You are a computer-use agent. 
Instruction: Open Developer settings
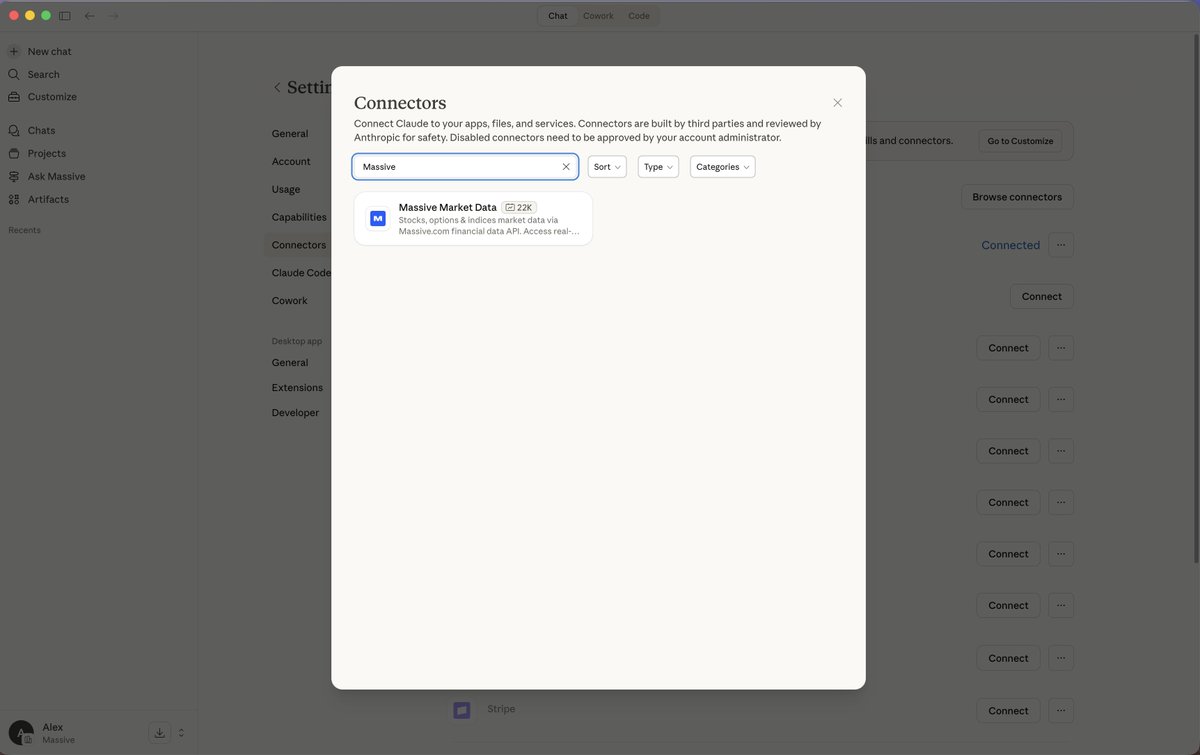295,413
